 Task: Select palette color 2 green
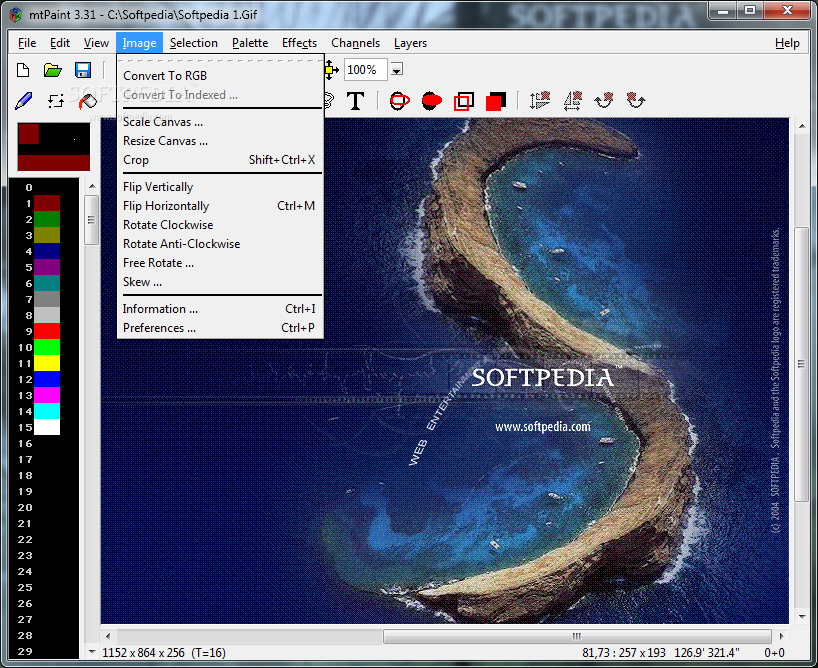click(x=47, y=219)
